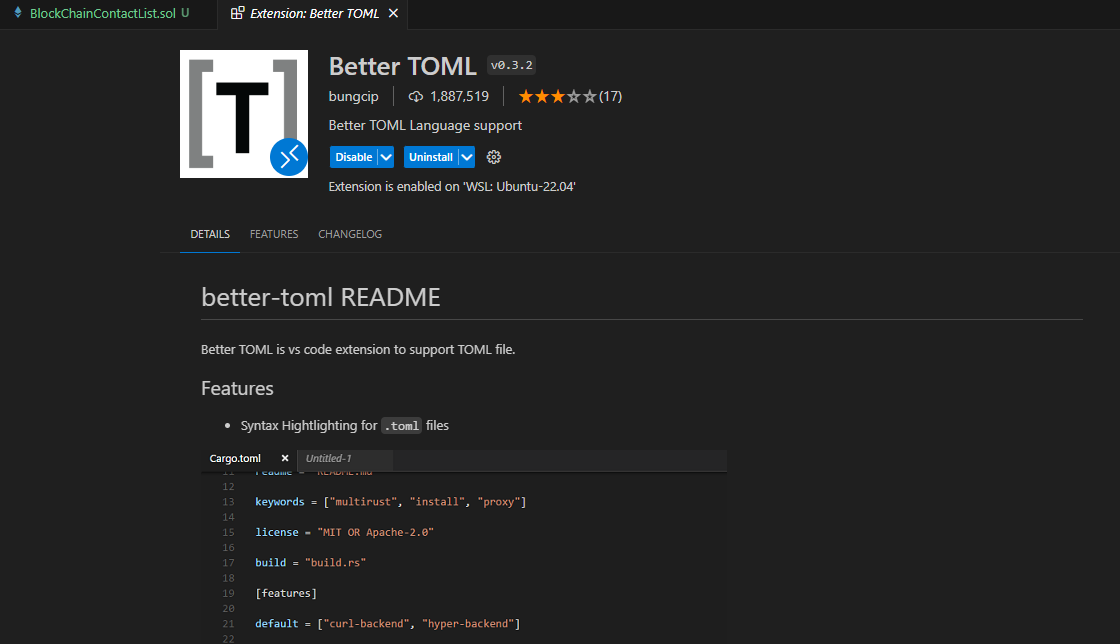Screen dimensions: 1120x644
Task: Click the large Better TOML logo
Action: [x=243, y=113]
